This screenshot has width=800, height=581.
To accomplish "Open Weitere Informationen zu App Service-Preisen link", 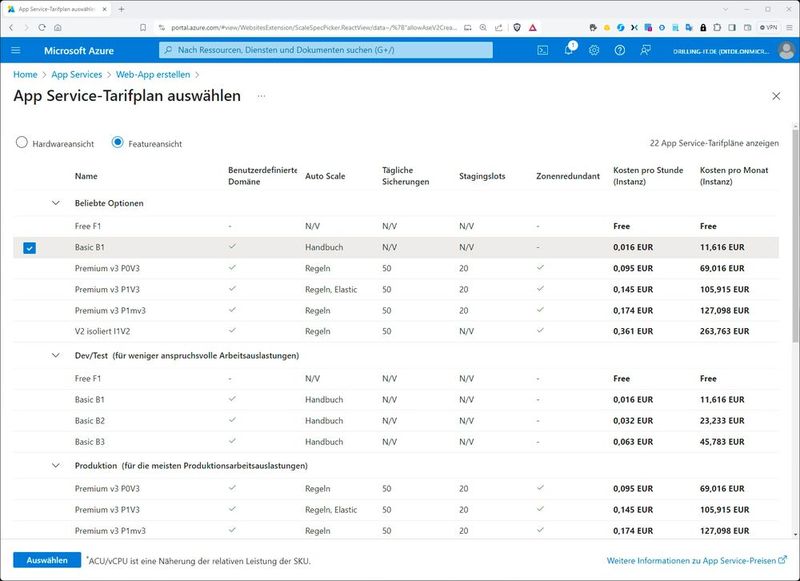I will click(690, 561).
